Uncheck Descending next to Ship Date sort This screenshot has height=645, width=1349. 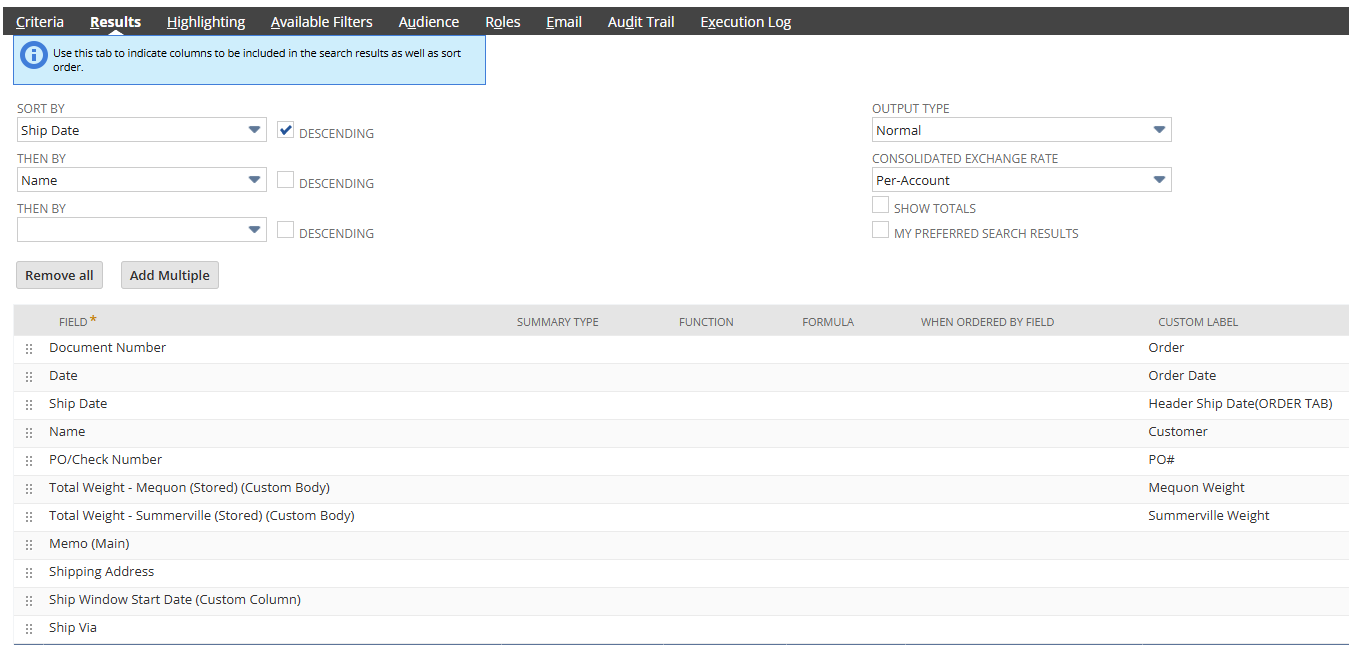point(286,129)
